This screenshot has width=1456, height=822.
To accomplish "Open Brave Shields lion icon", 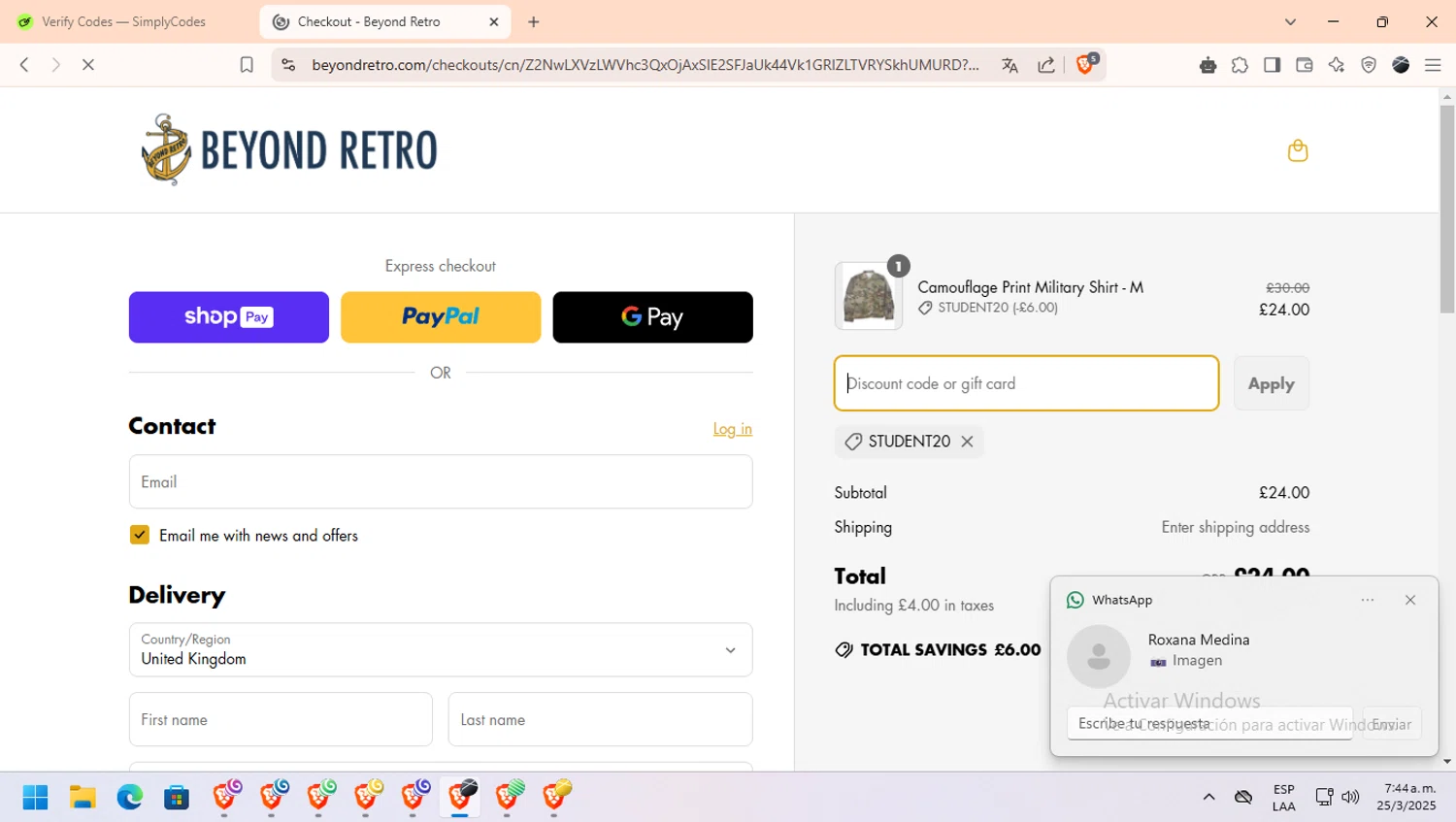I will (x=1087, y=64).
